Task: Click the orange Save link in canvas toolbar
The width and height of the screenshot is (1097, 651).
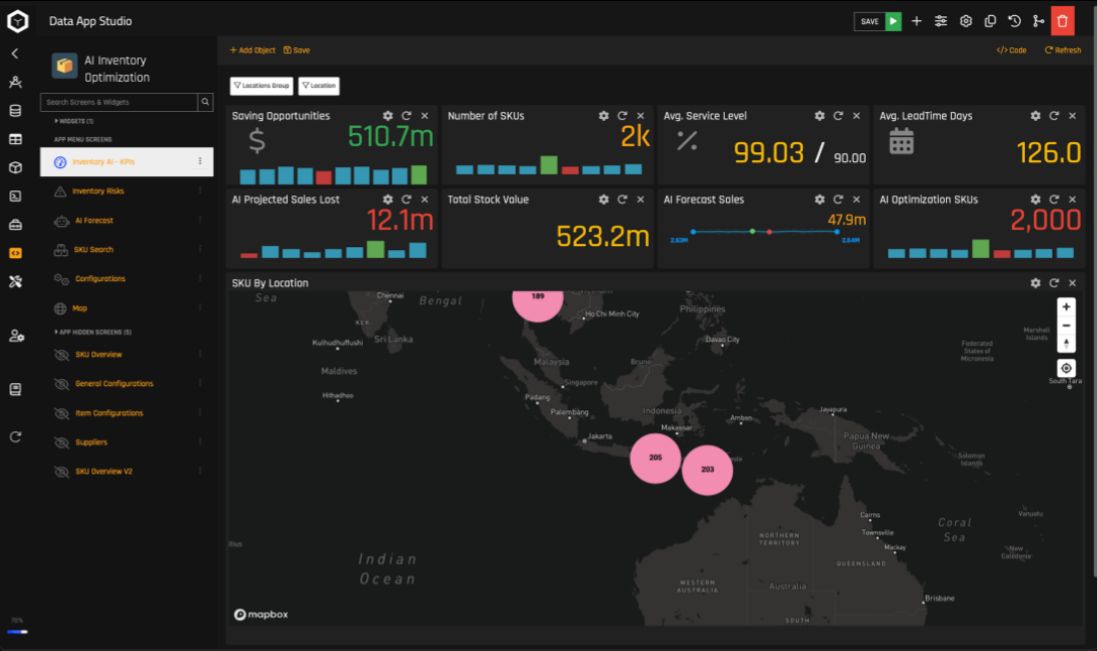Action: 297,50
